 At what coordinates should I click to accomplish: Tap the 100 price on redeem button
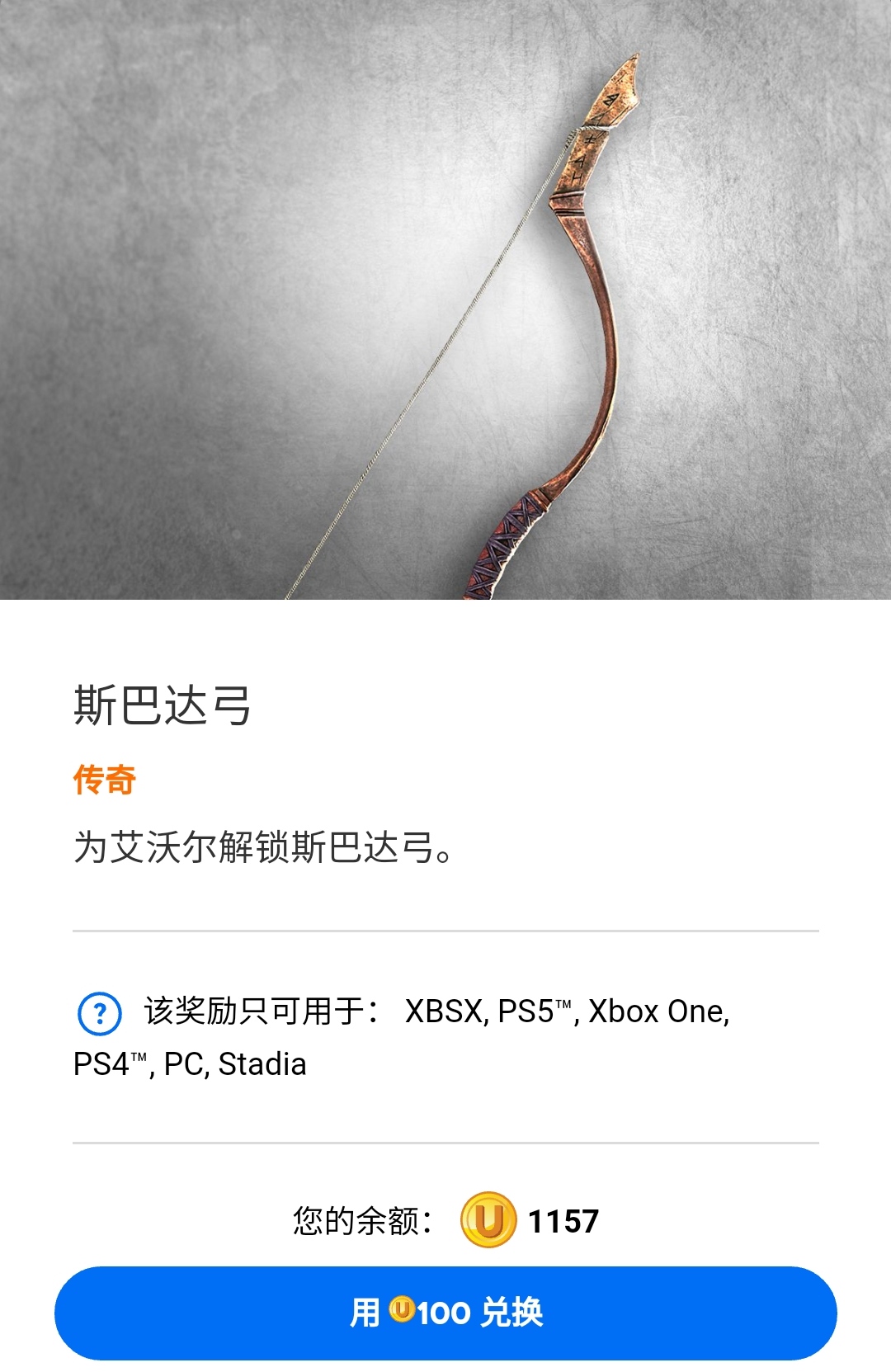tap(444, 1313)
